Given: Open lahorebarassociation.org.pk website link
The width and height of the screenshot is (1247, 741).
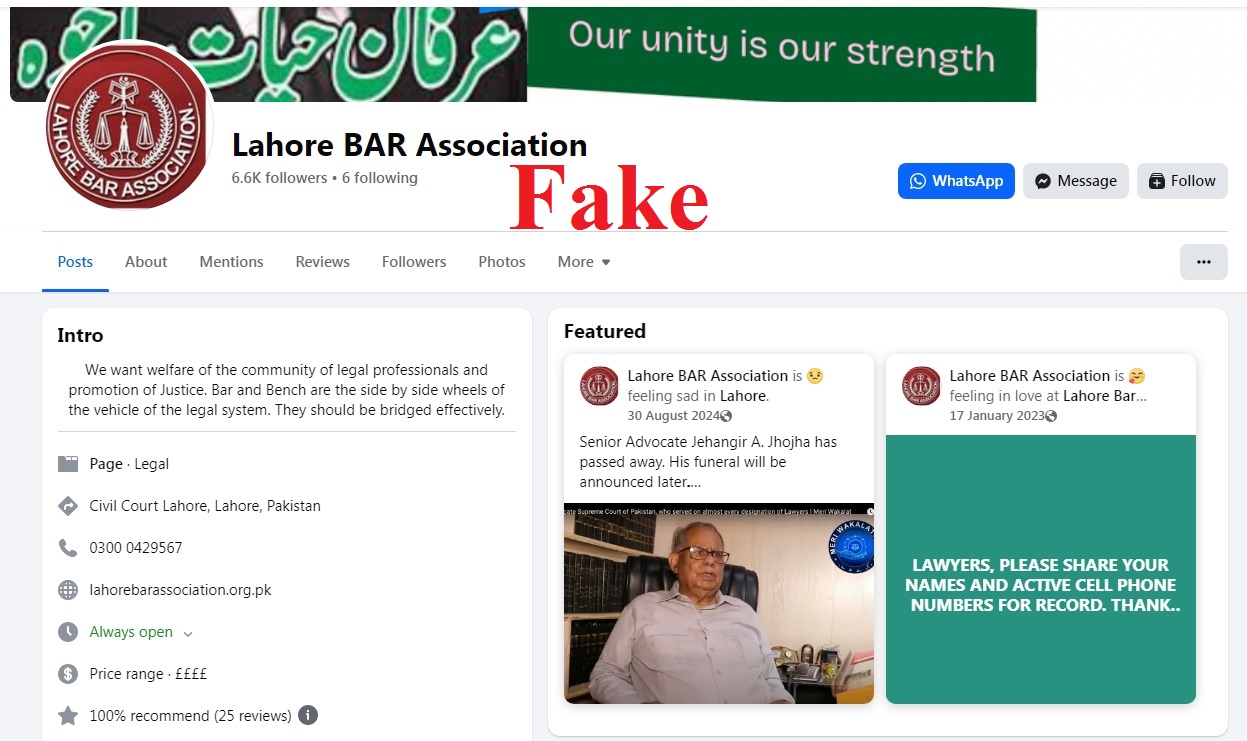Looking at the screenshot, I should pyautogui.click(x=180, y=590).
